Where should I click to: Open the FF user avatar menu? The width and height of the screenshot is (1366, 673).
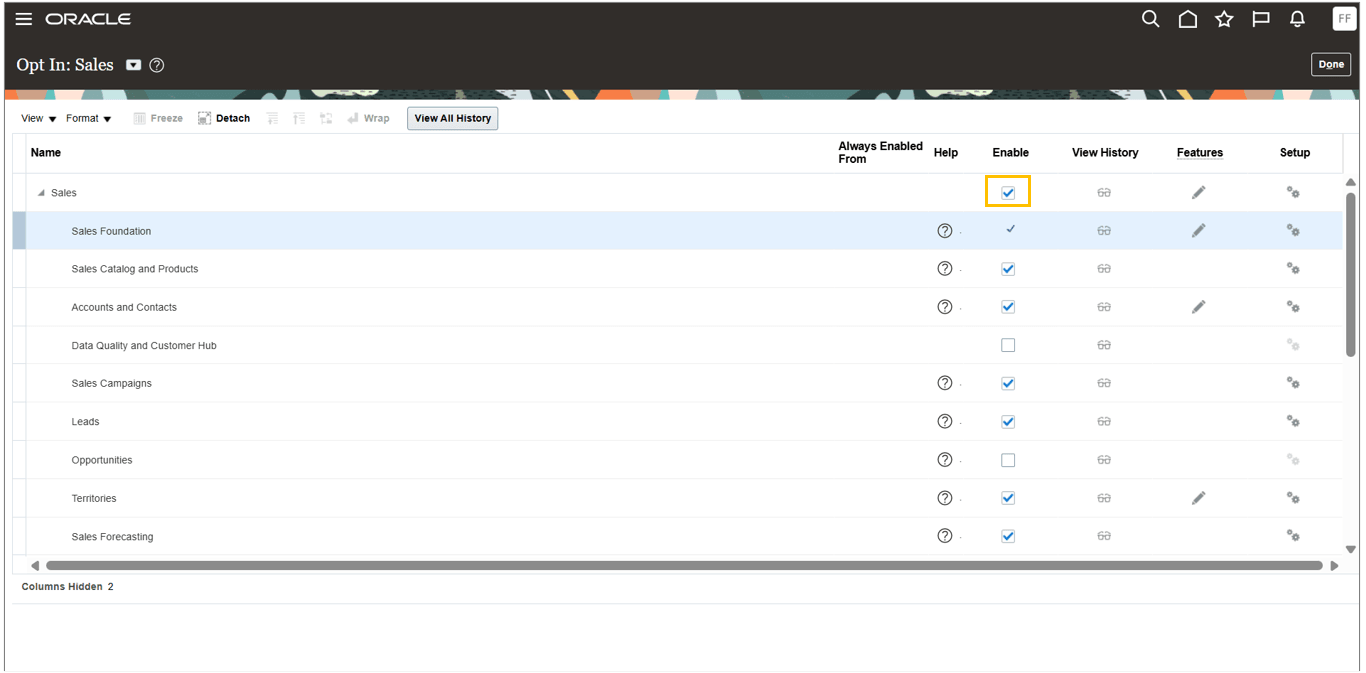[1344, 19]
